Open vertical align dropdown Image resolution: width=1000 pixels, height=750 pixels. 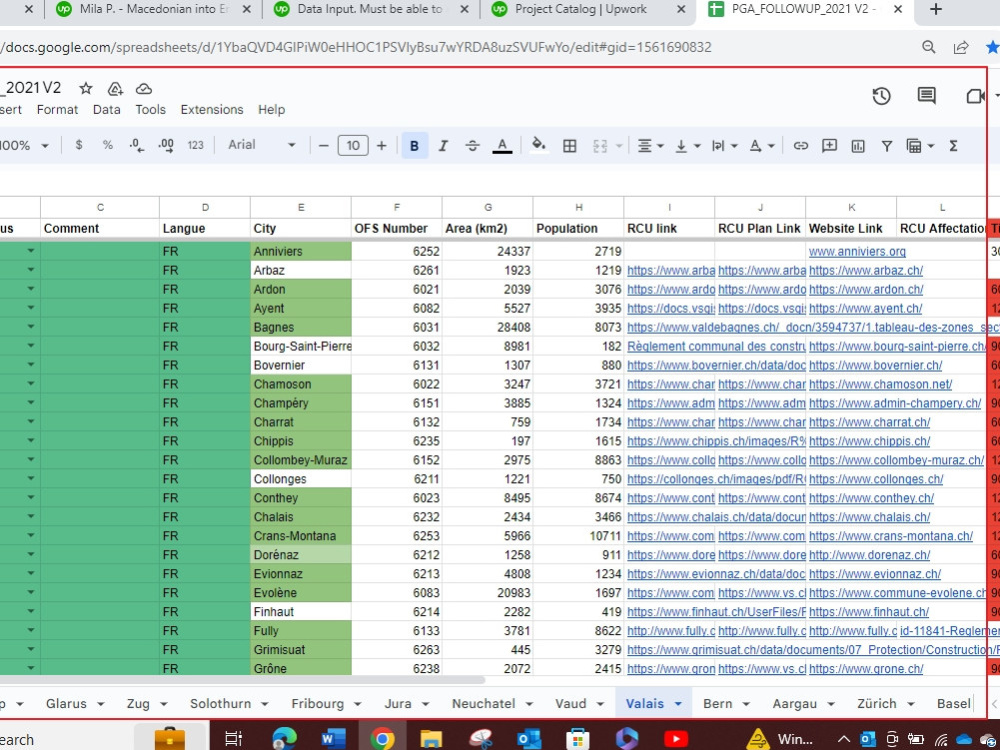point(688,146)
